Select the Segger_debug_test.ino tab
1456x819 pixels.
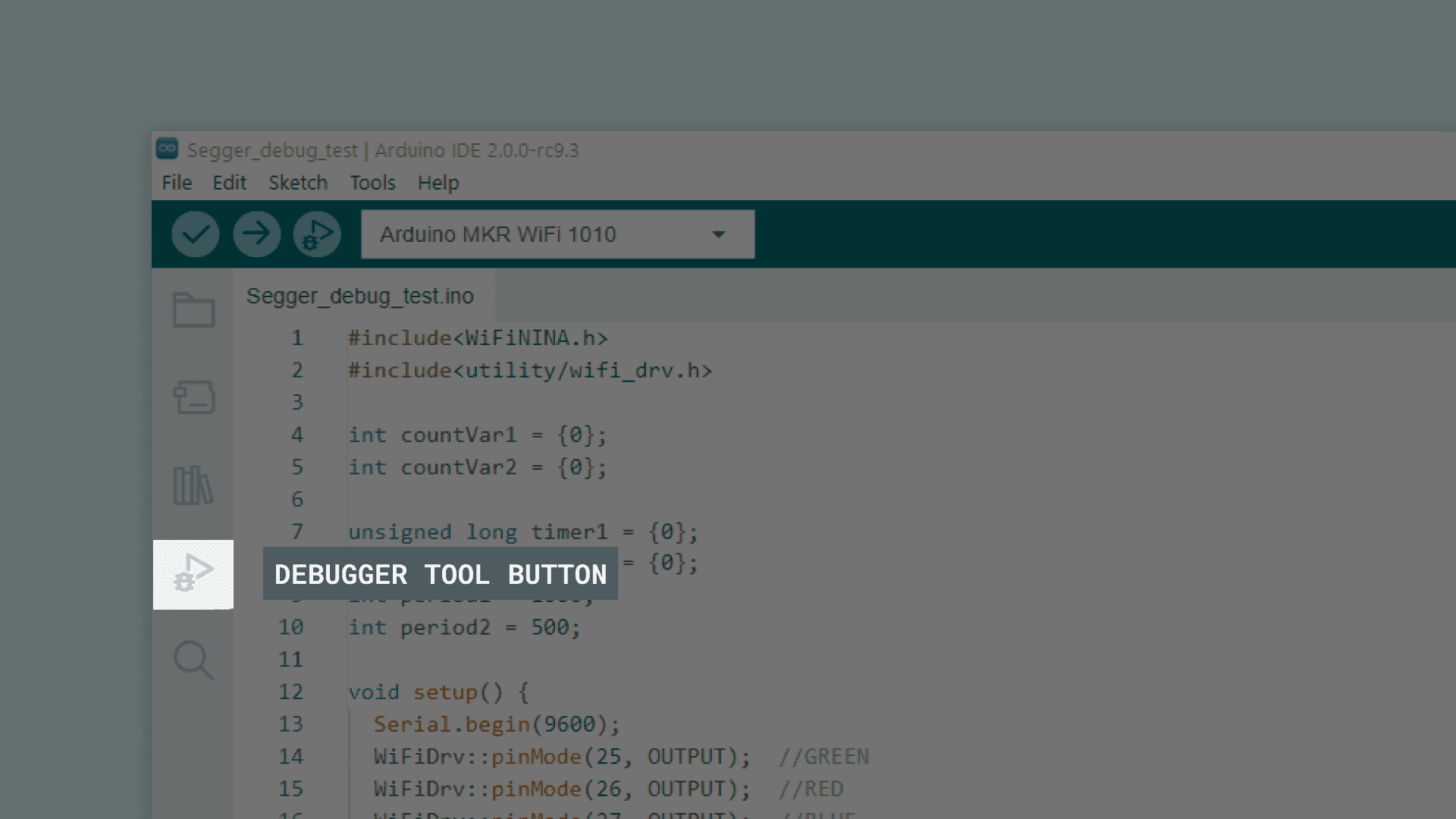[x=360, y=297]
